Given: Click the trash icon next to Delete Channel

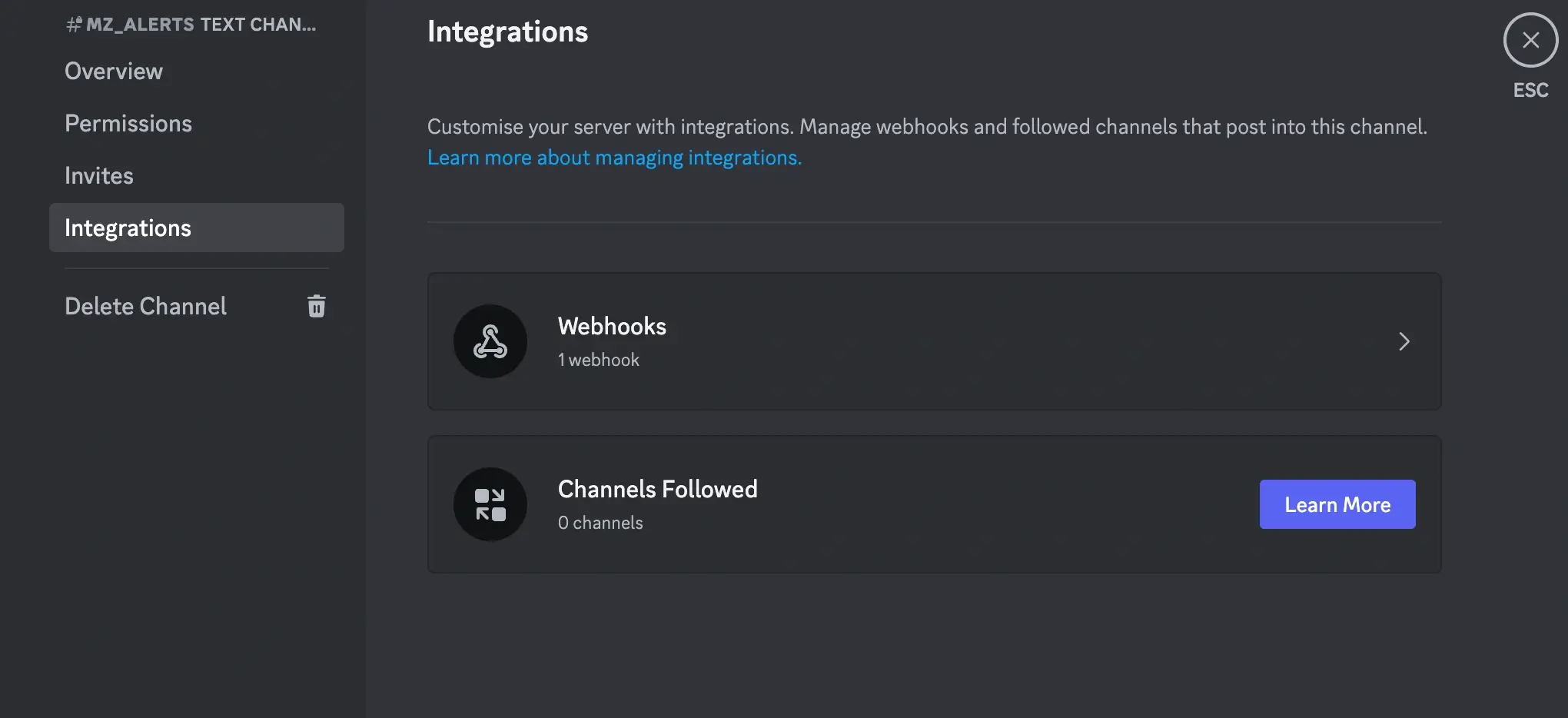Looking at the screenshot, I should (x=317, y=306).
